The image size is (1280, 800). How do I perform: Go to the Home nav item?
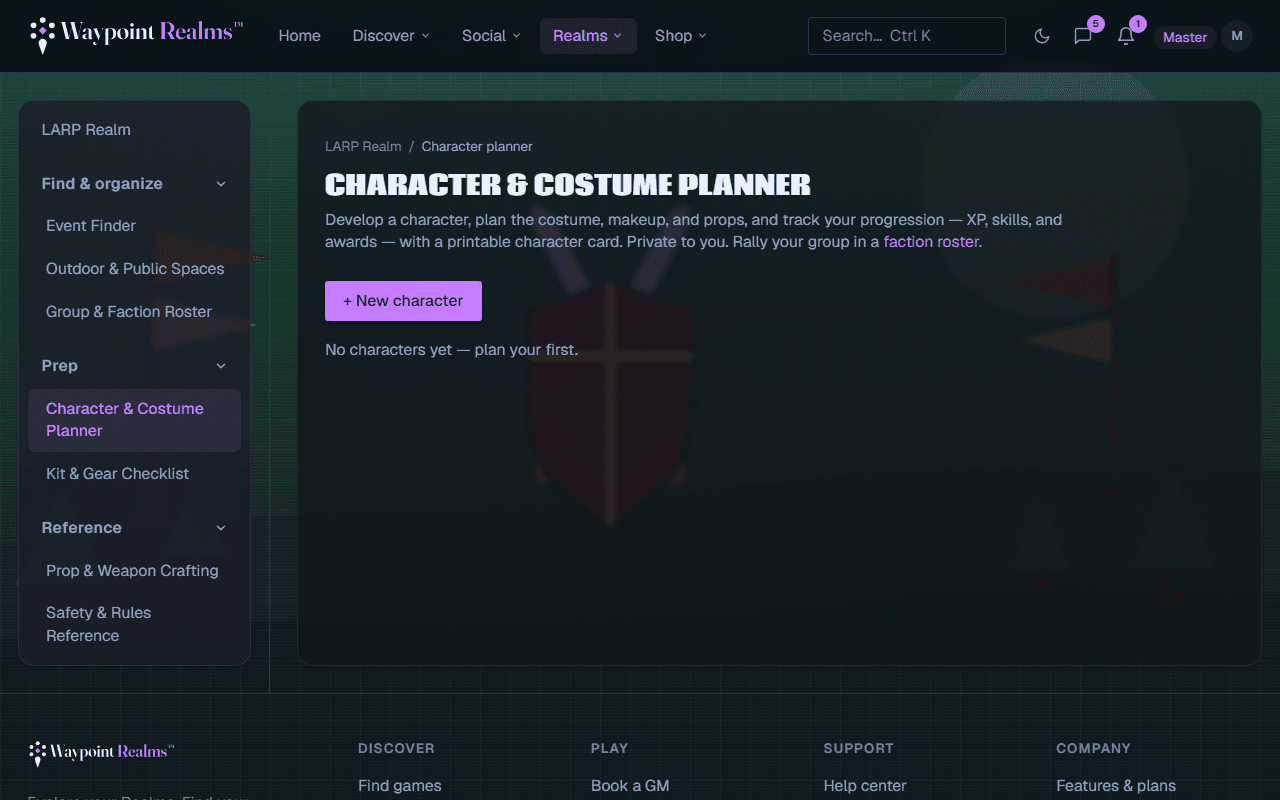point(299,35)
